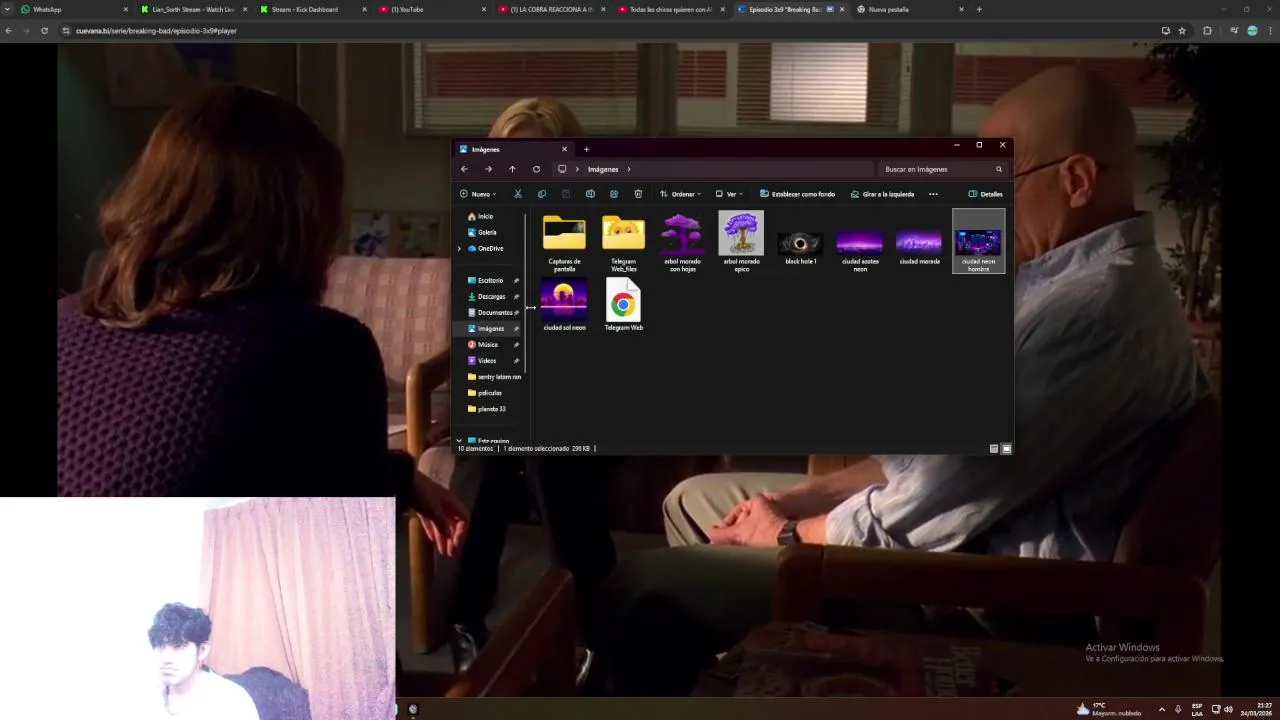Reload the Chrome page
1280x720 pixels.
(x=44, y=31)
